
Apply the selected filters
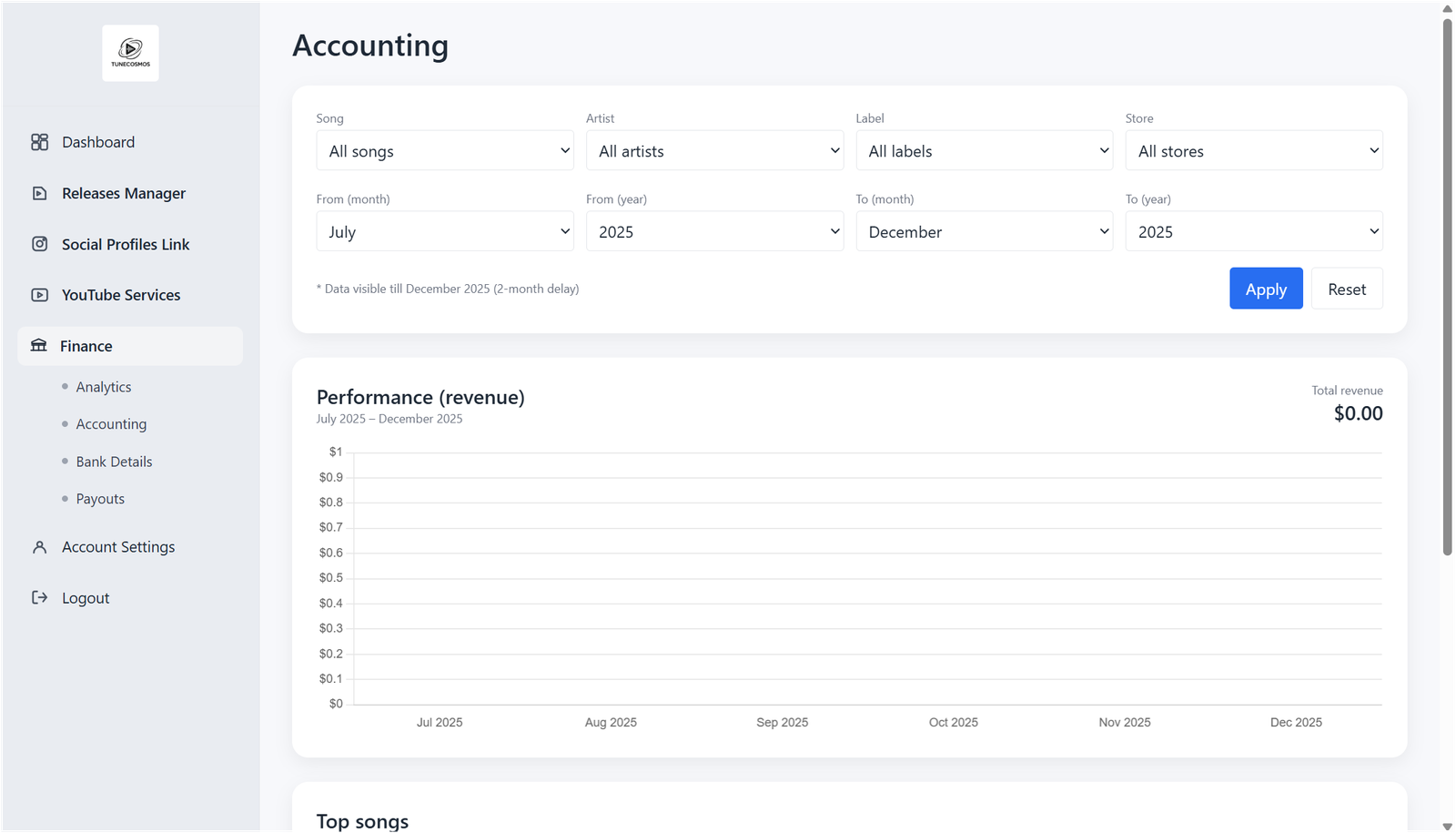[x=1265, y=289]
